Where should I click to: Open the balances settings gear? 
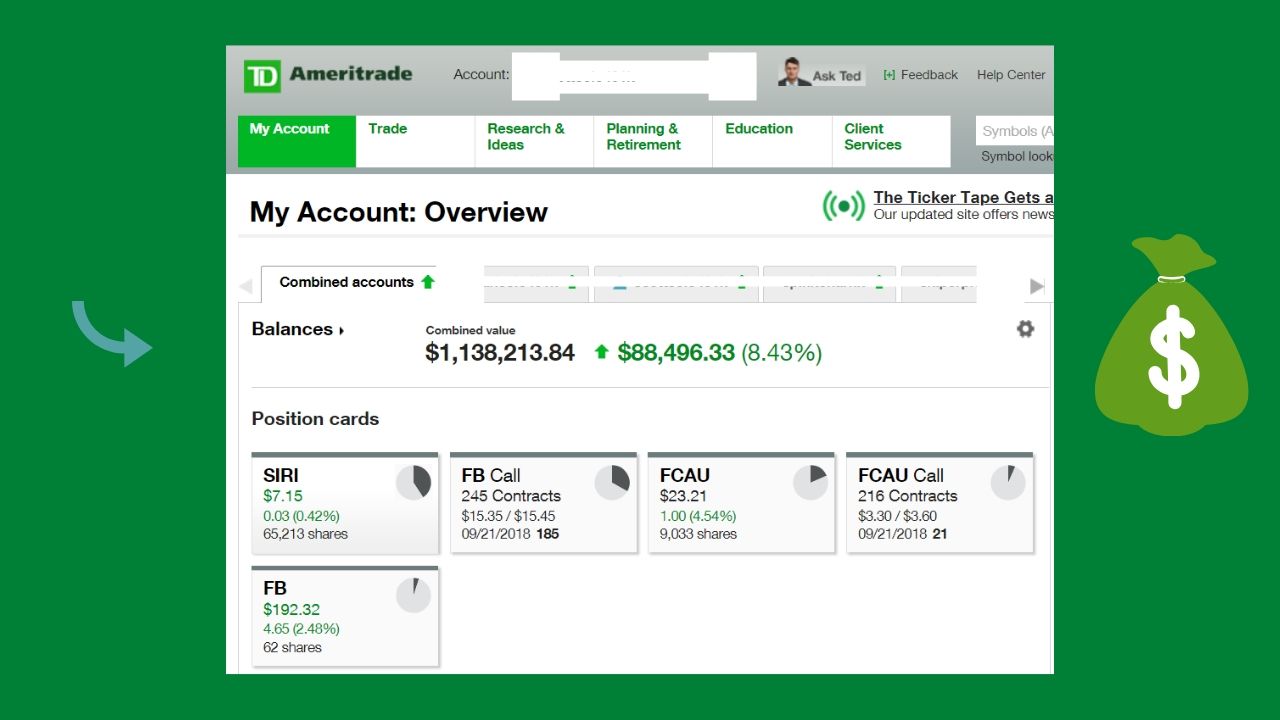(x=1025, y=329)
